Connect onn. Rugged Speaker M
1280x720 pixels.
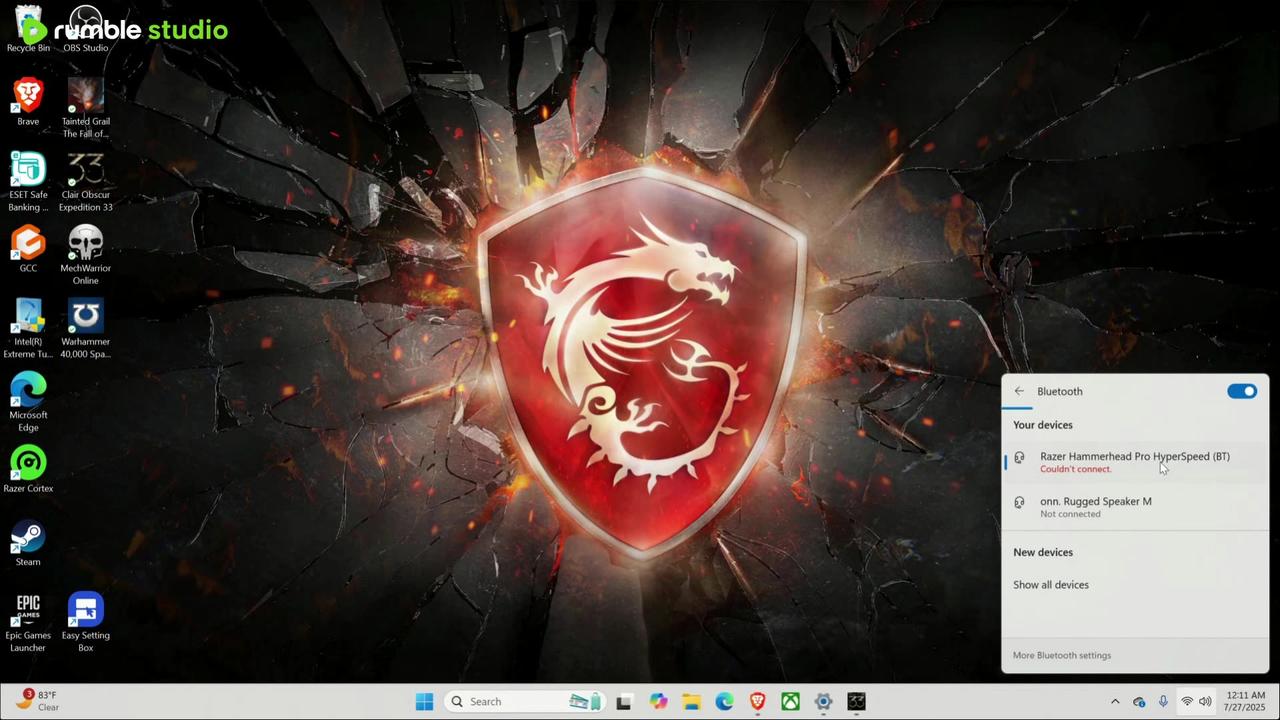1135,506
